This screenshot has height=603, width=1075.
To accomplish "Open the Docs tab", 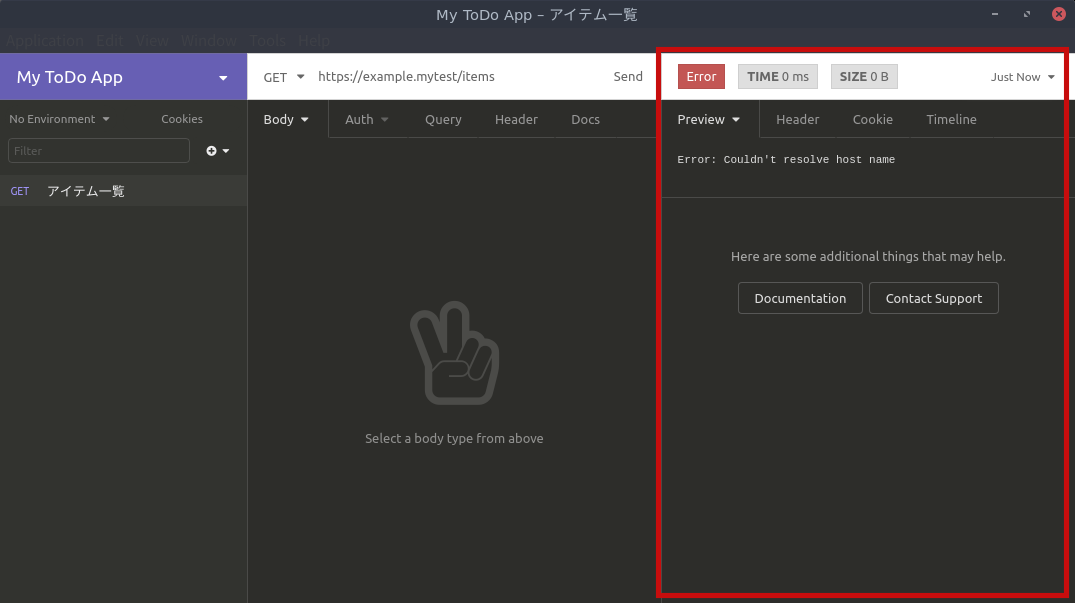I will (x=585, y=120).
